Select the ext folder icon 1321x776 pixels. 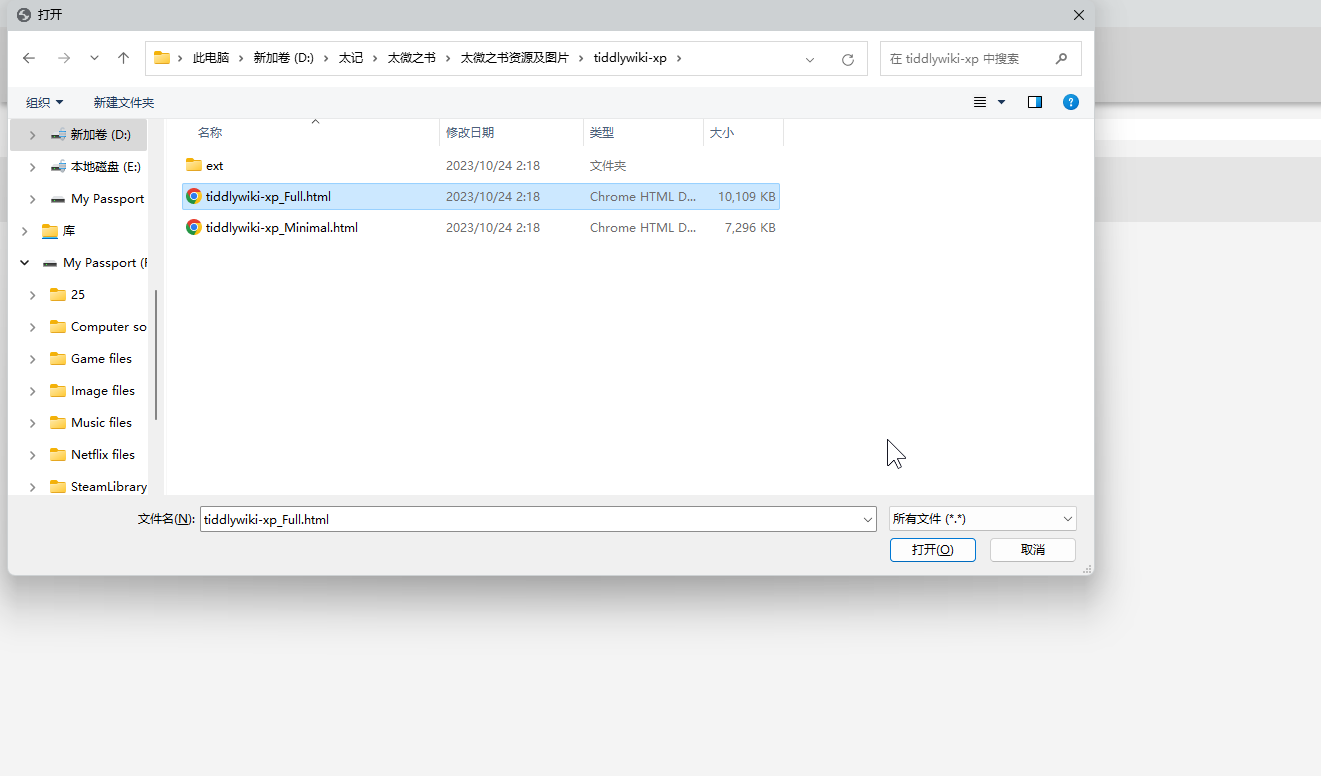pos(194,165)
